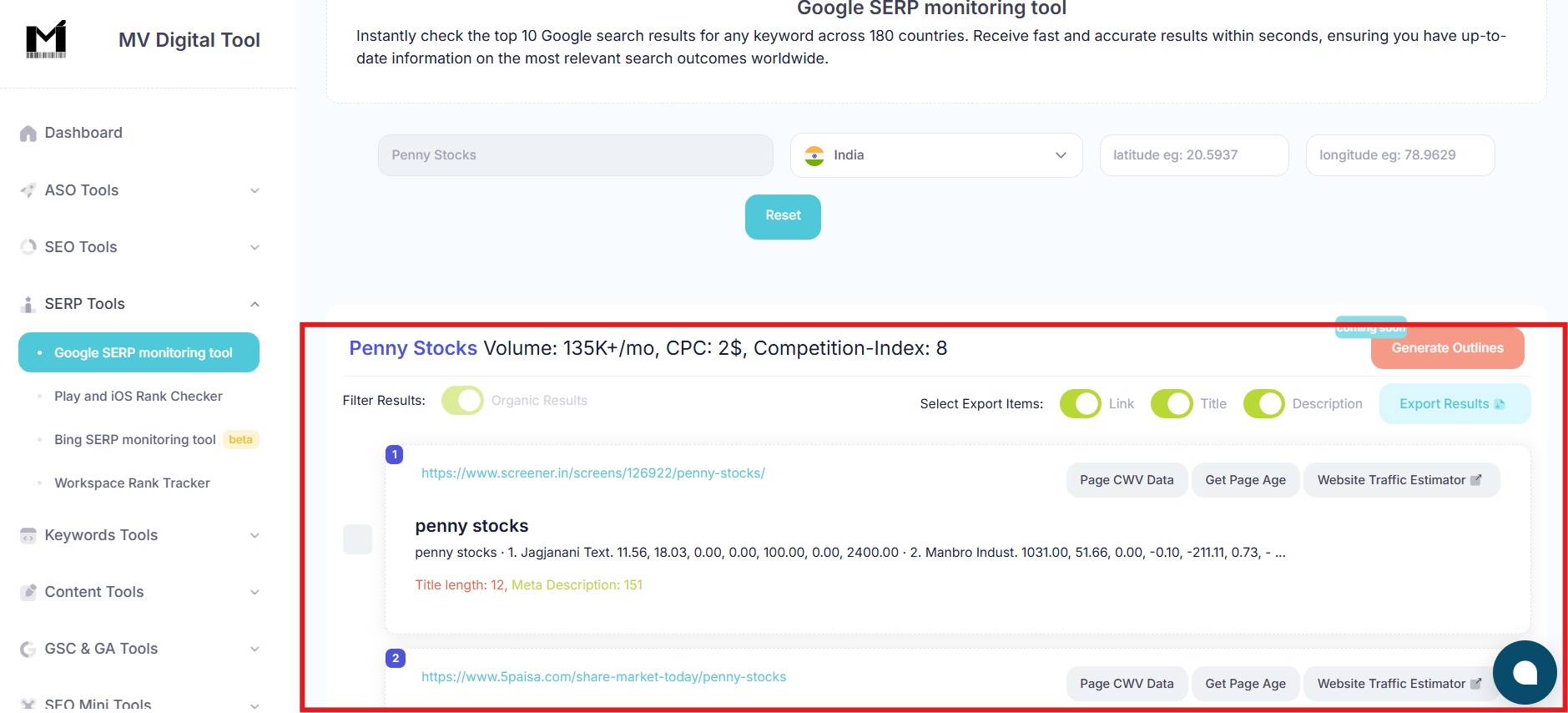Click the Dashboard home icon
Screen dimensions: 1568x713
tap(28, 134)
